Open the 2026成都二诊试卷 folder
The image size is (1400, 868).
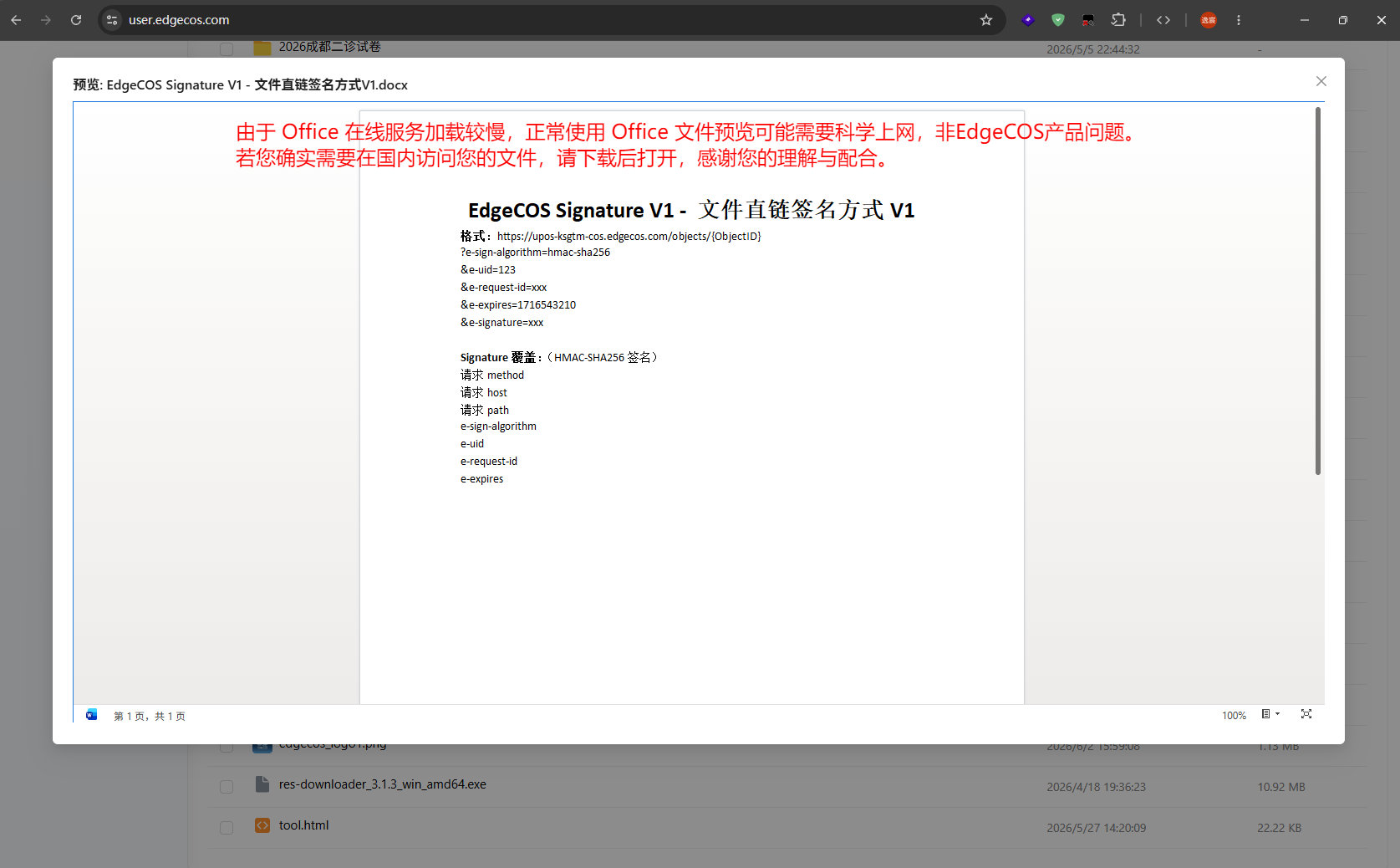(329, 47)
